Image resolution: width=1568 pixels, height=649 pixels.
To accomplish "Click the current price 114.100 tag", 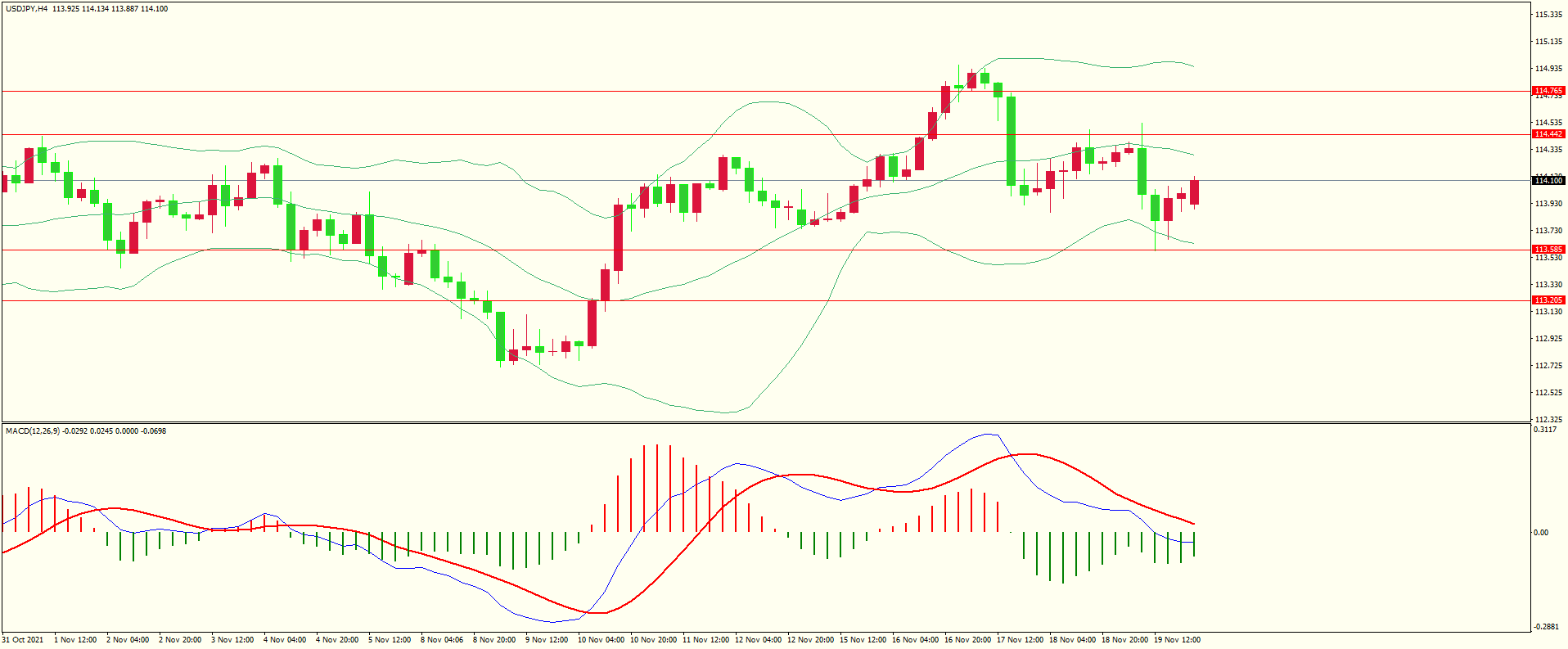I will (1548, 180).
